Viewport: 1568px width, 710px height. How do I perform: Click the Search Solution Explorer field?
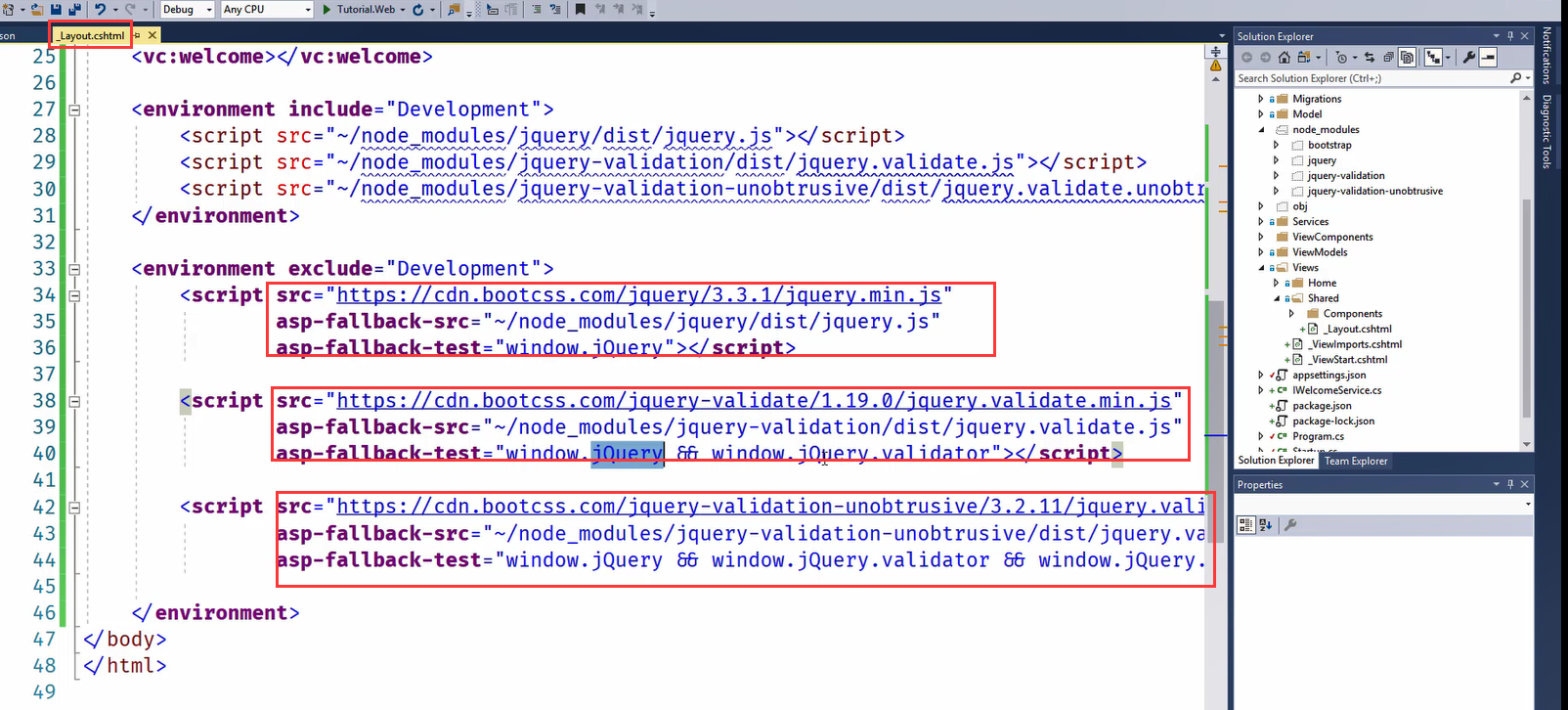click(x=1369, y=78)
